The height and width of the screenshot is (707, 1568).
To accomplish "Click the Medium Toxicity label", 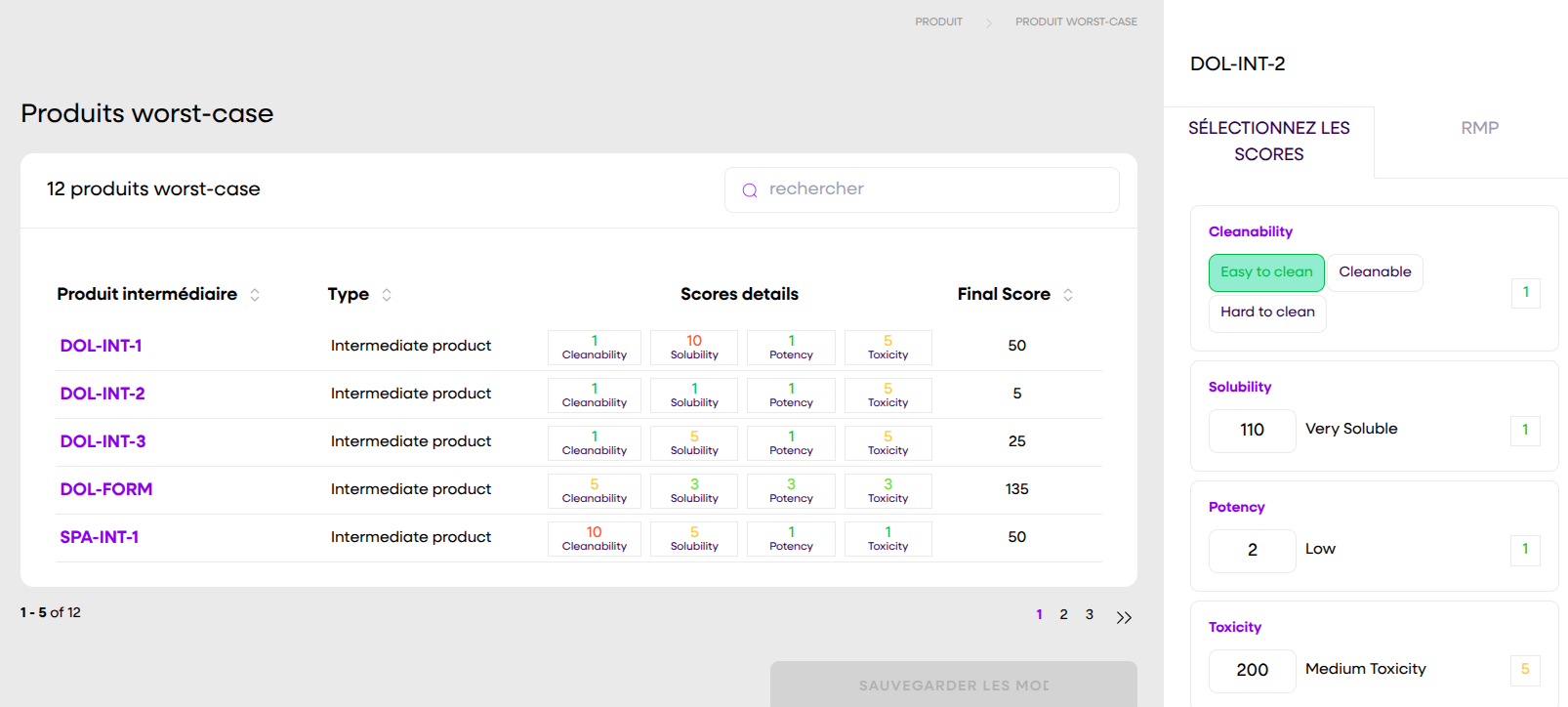I will [x=1365, y=669].
